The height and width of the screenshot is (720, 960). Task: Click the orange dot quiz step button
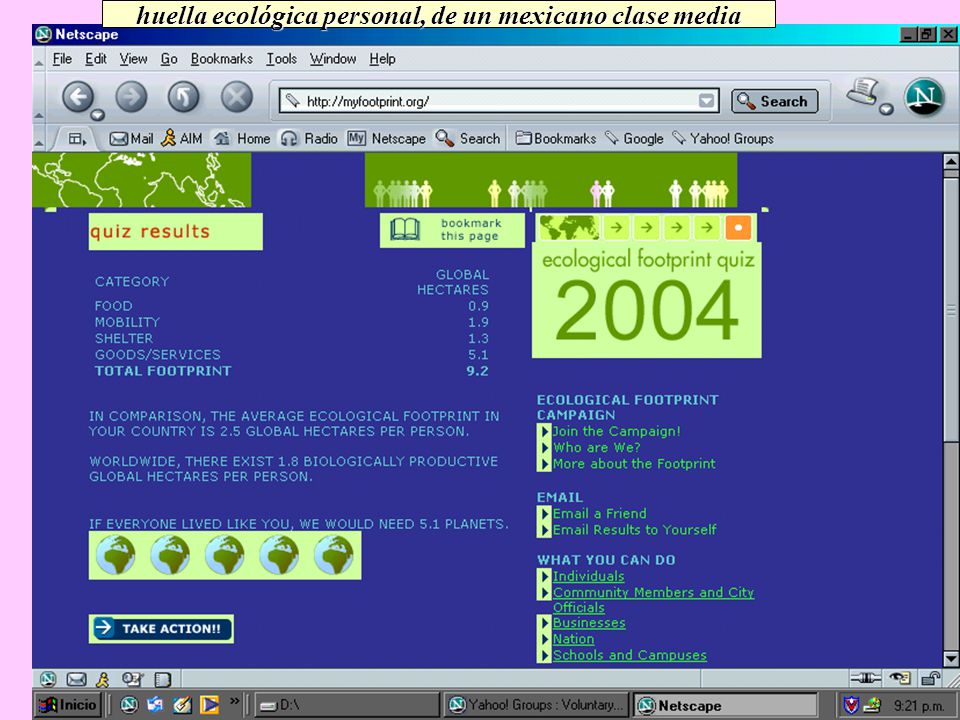coord(738,228)
